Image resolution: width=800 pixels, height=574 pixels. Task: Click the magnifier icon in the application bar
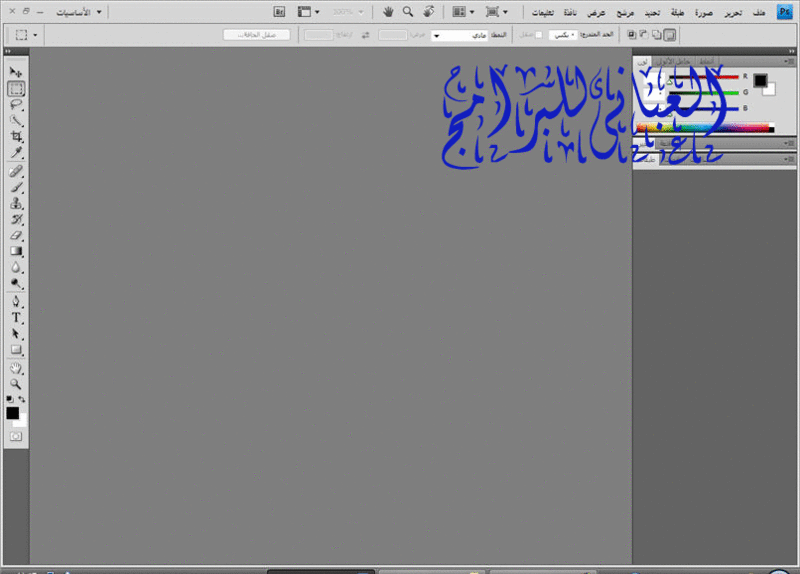[408, 12]
